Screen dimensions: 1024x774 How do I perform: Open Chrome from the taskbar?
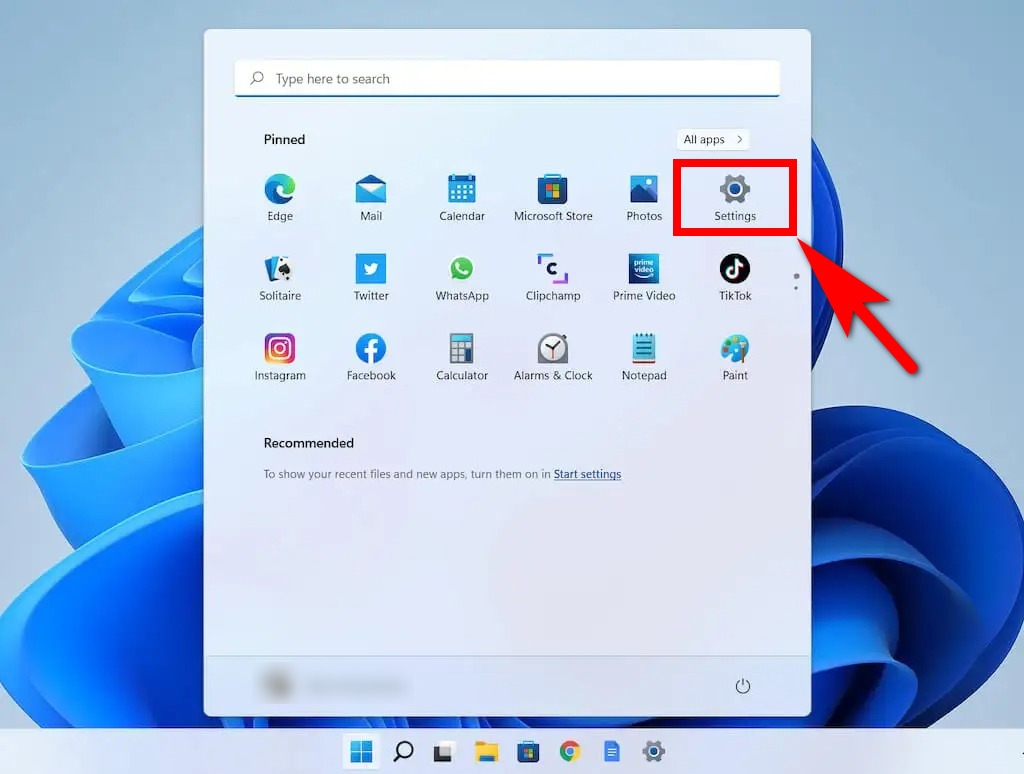(x=570, y=752)
